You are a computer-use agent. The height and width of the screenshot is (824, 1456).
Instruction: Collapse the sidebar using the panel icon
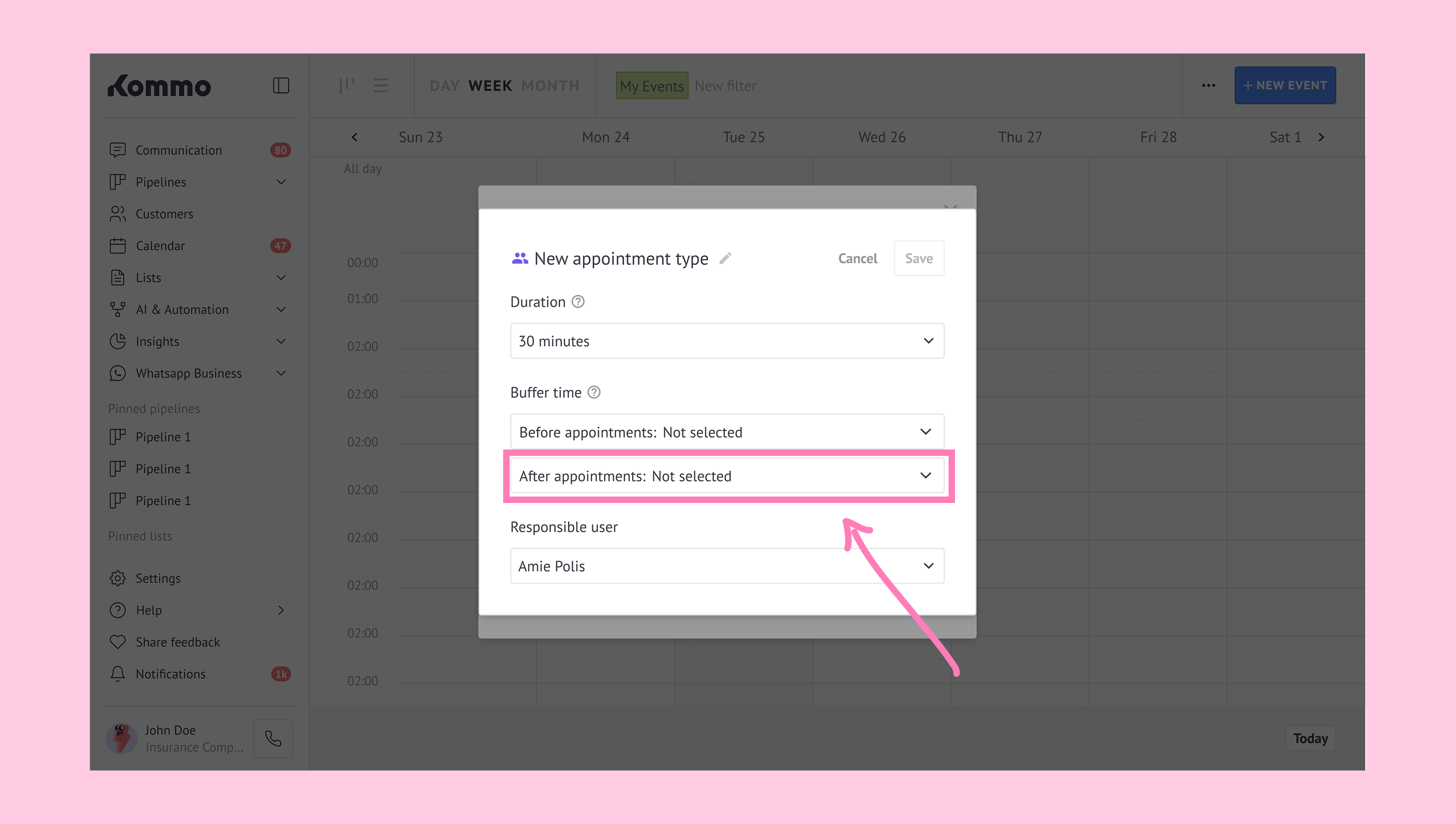(x=281, y=86)
